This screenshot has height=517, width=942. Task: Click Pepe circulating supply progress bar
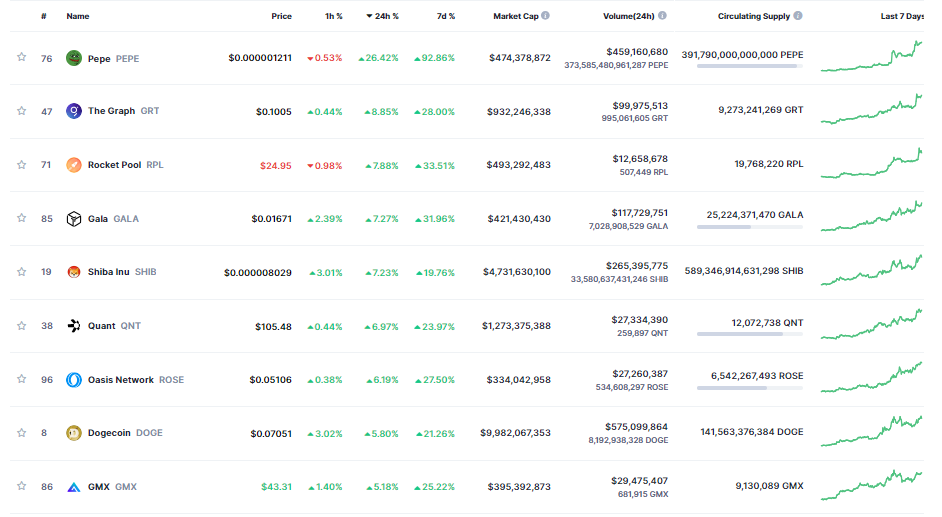tap(750, 66)
